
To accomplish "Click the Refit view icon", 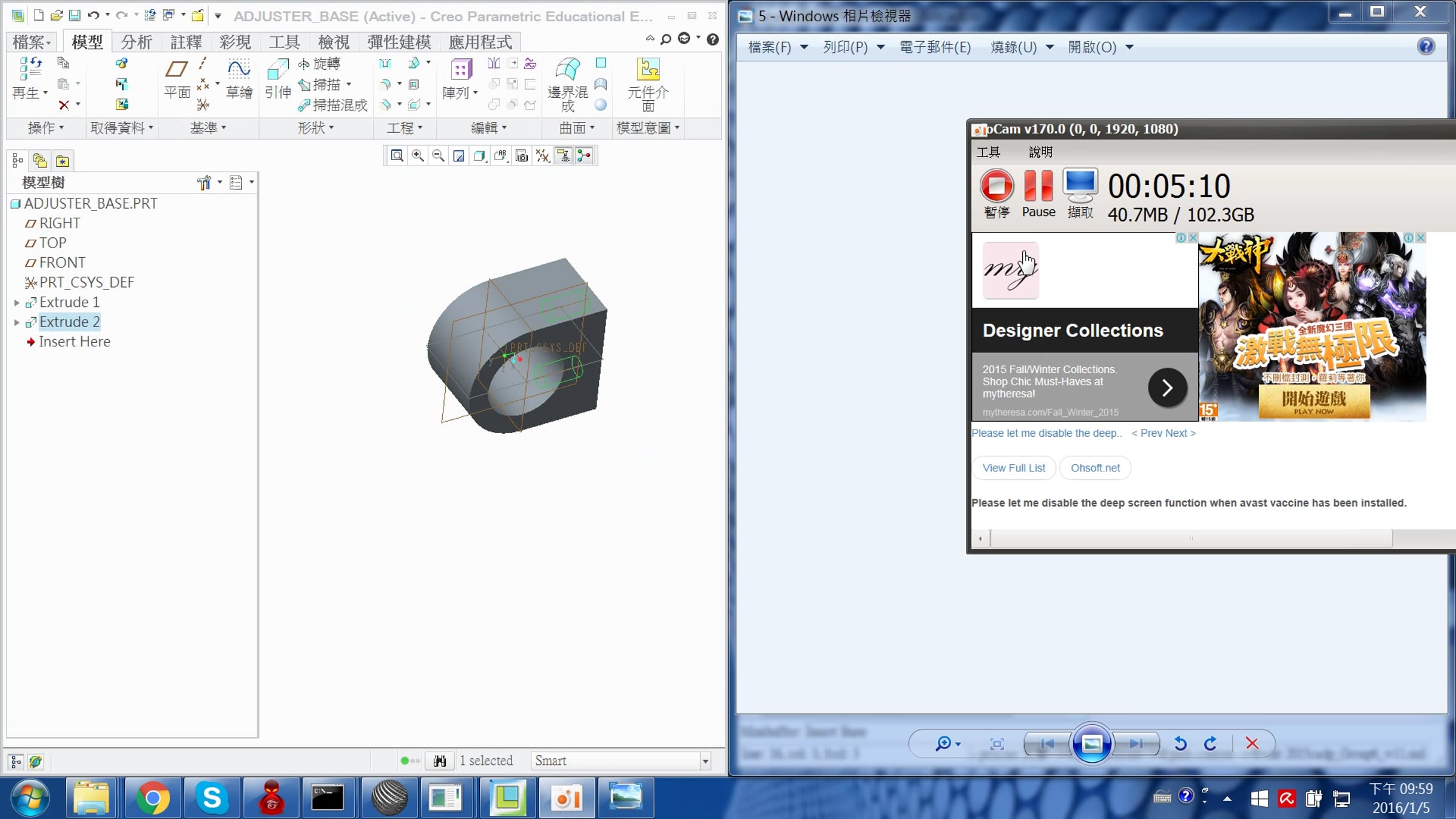I will click(397, 156).
